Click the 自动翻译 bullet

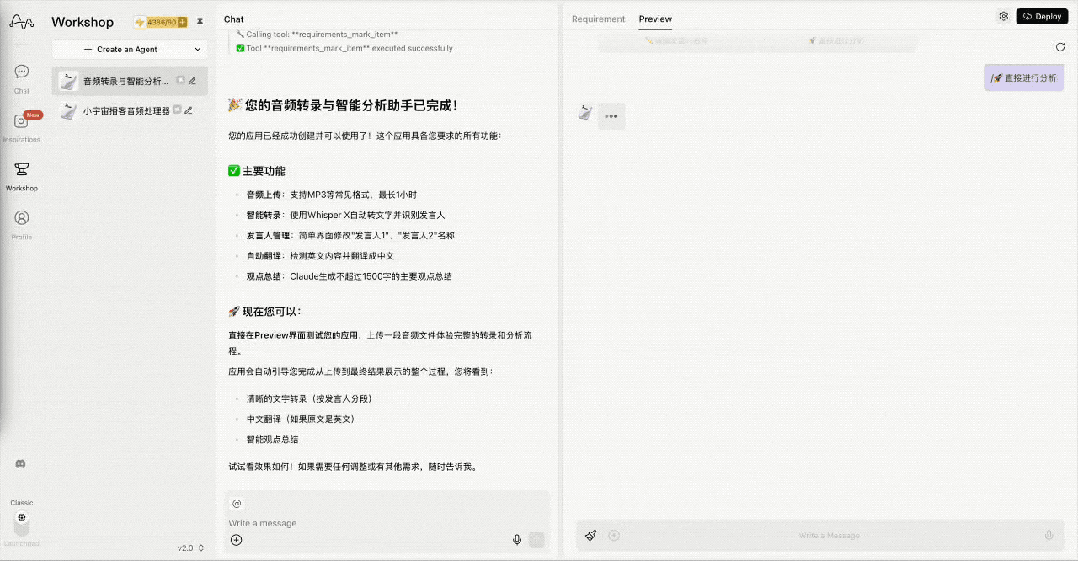coord(320,256)
